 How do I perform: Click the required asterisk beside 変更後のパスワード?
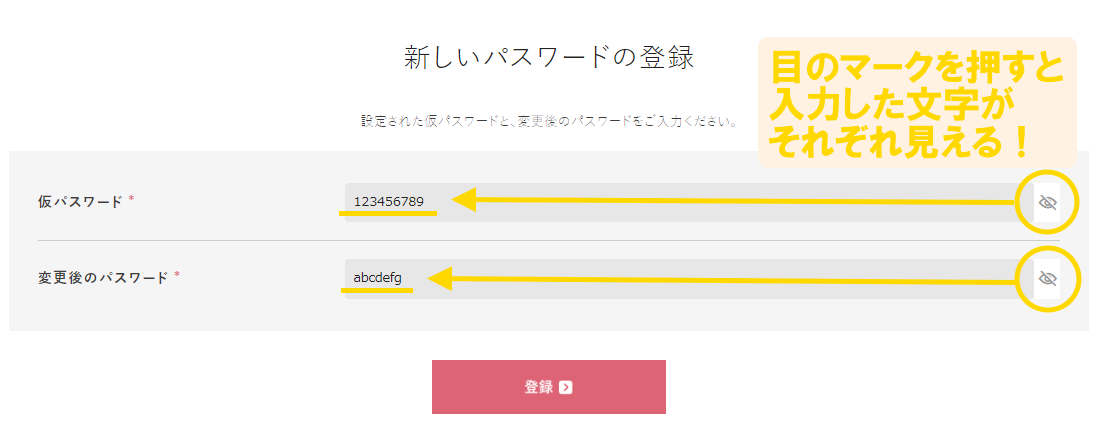point(177,276)
